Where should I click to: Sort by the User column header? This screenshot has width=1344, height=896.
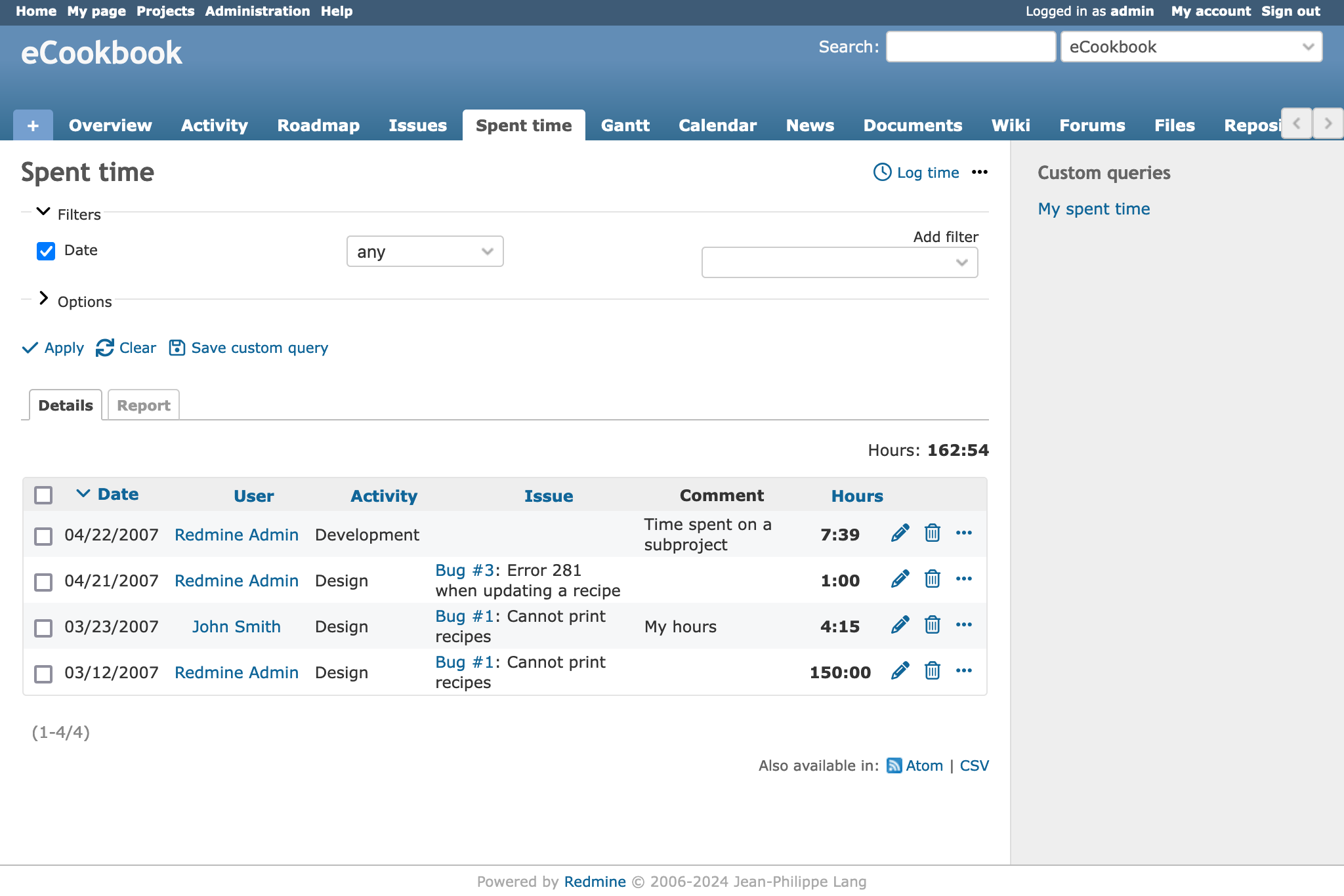[254, 496]
